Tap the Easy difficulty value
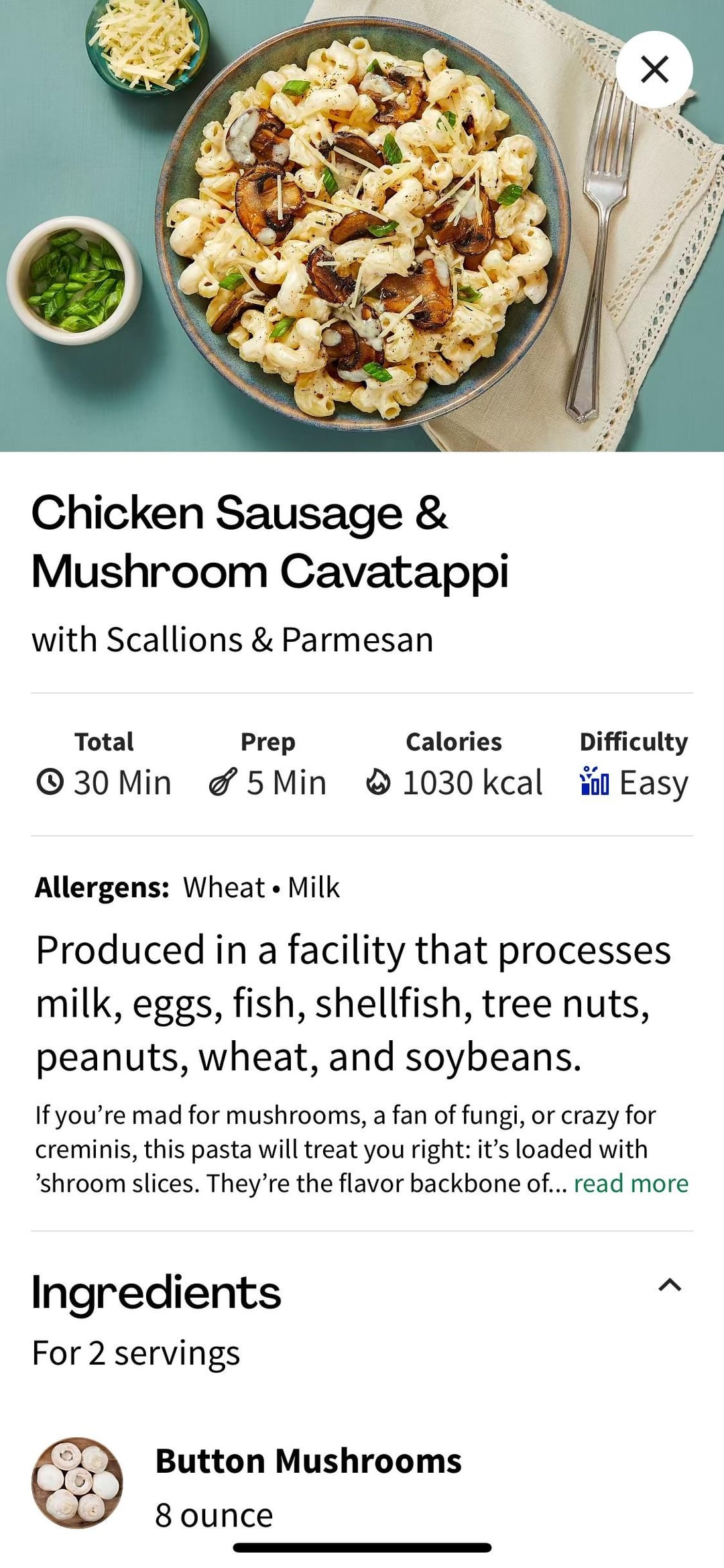The width and height of the screenshot is (724, 1568). (654, 783)
